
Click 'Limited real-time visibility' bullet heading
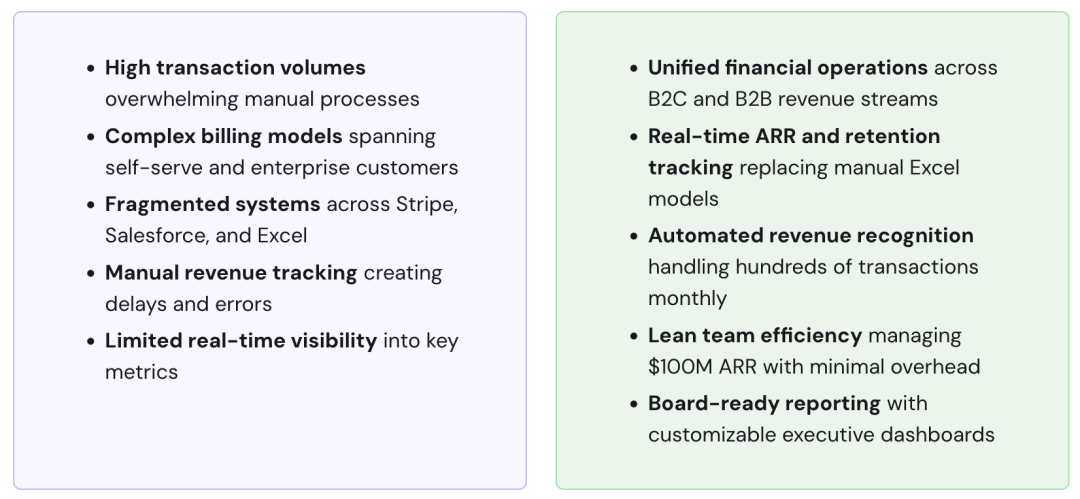tap(240, 340)
